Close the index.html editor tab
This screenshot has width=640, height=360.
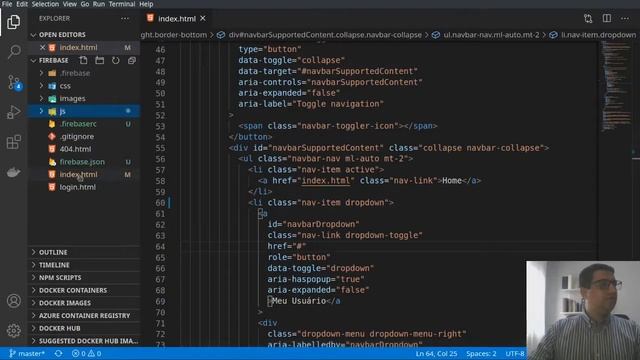203,18
